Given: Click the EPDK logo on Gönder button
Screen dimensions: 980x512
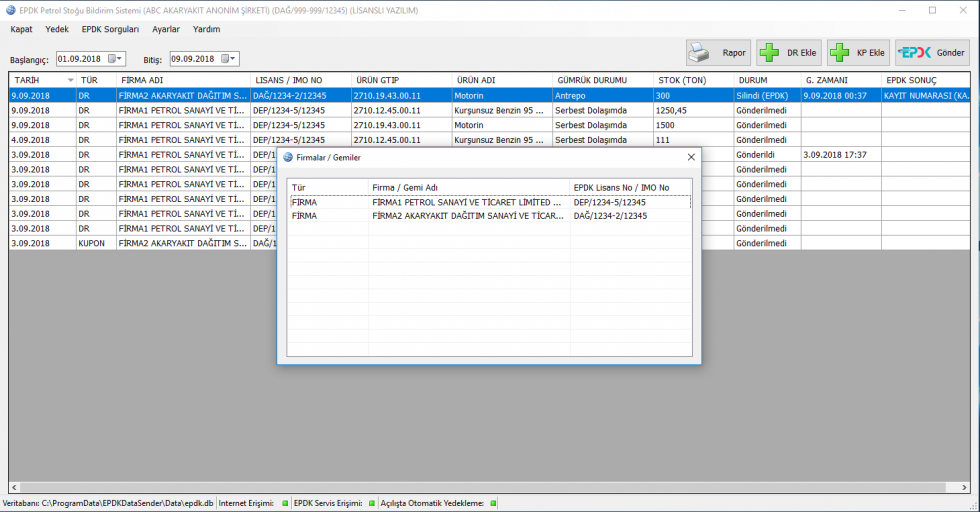Looking at the screenshot, I should [914, 53].
